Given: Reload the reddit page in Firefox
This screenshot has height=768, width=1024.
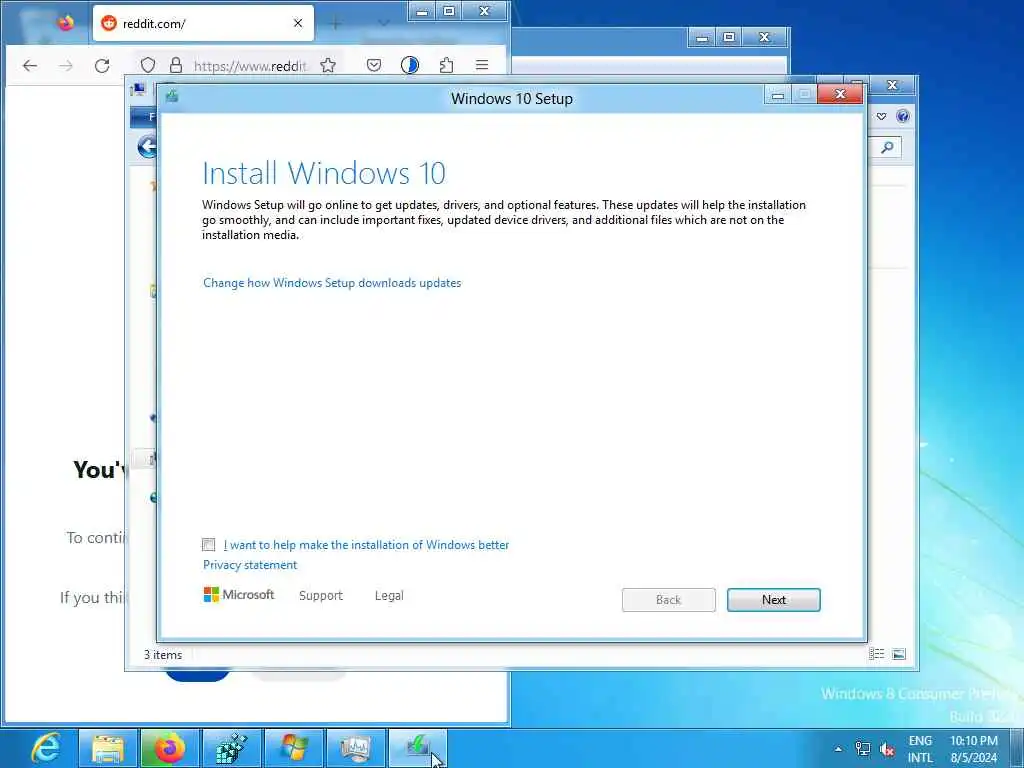Looking at the screenshot, I should point(102,65).
